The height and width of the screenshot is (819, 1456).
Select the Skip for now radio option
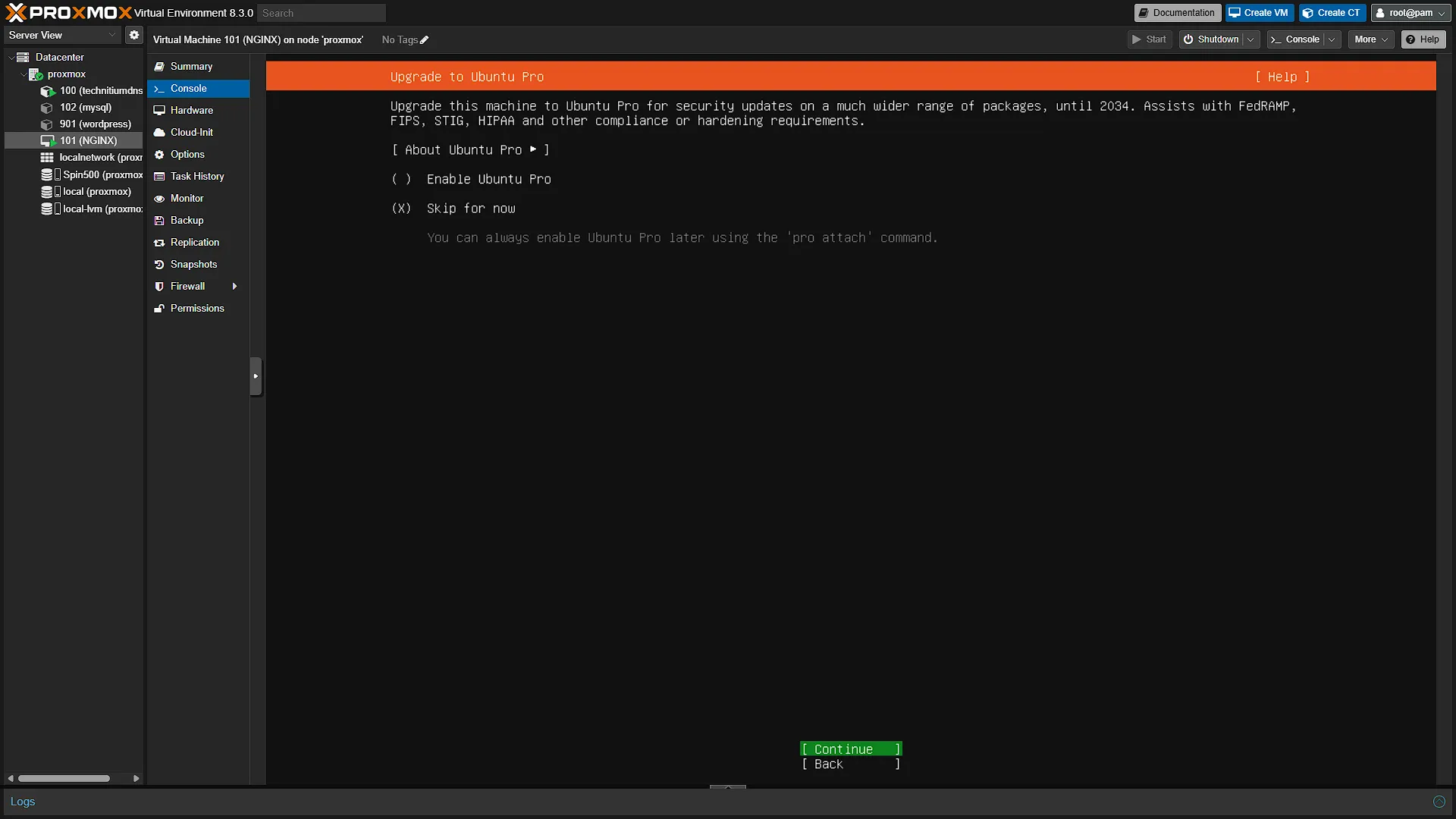pos(401,209)
